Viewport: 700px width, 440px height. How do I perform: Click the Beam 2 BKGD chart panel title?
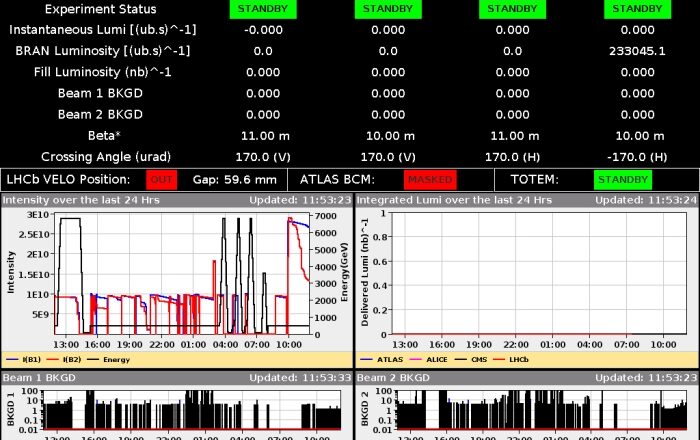[393, 378]
